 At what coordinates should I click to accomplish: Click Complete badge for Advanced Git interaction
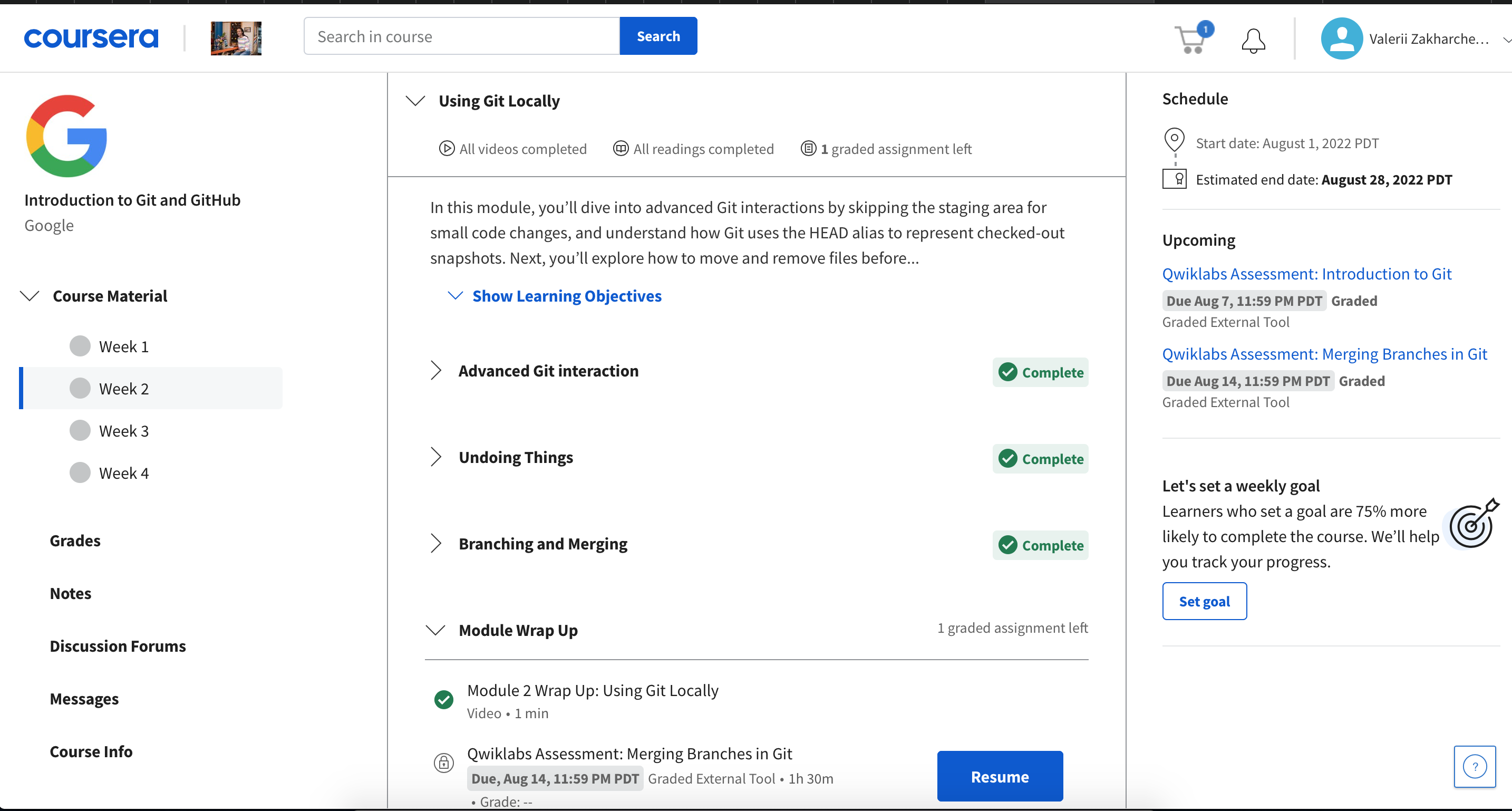click(1040, 372)
